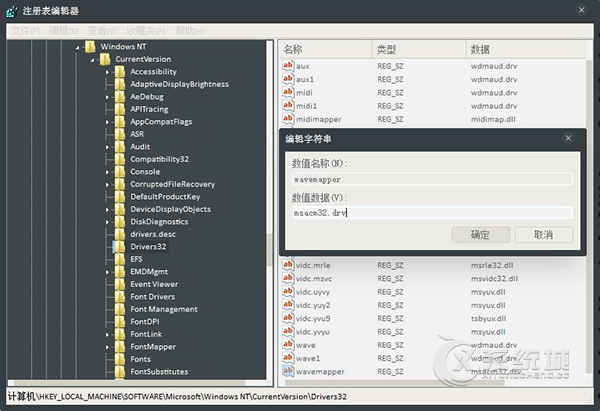Confirm with the 确定 button
The width and height of the screenshot is (600, 411).
[x=480, y=235]
